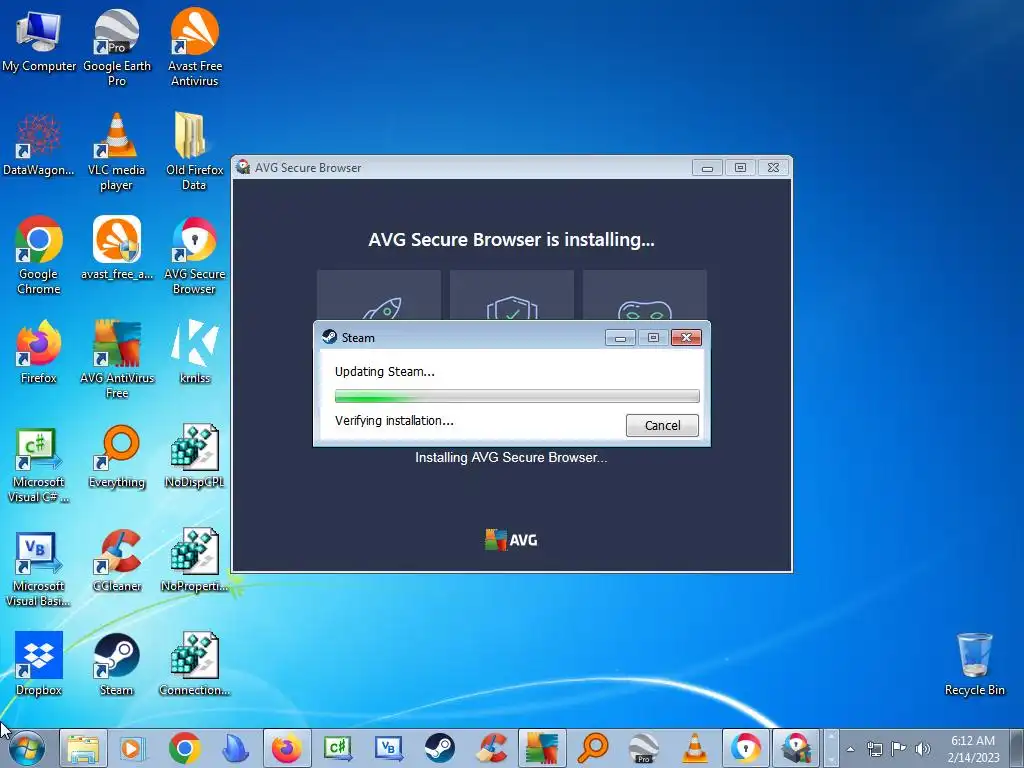Select the Microsoft Visual C# desktop shortcut
Viewport: 1024px width, 768px height.
coord(39,464)
